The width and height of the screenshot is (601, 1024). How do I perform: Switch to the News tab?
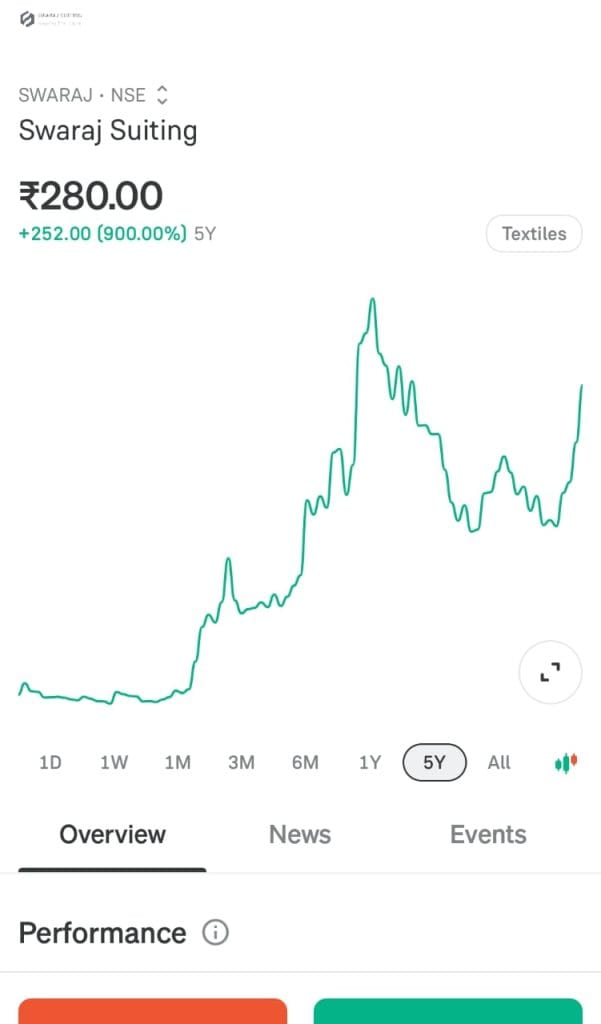(300, 835)
